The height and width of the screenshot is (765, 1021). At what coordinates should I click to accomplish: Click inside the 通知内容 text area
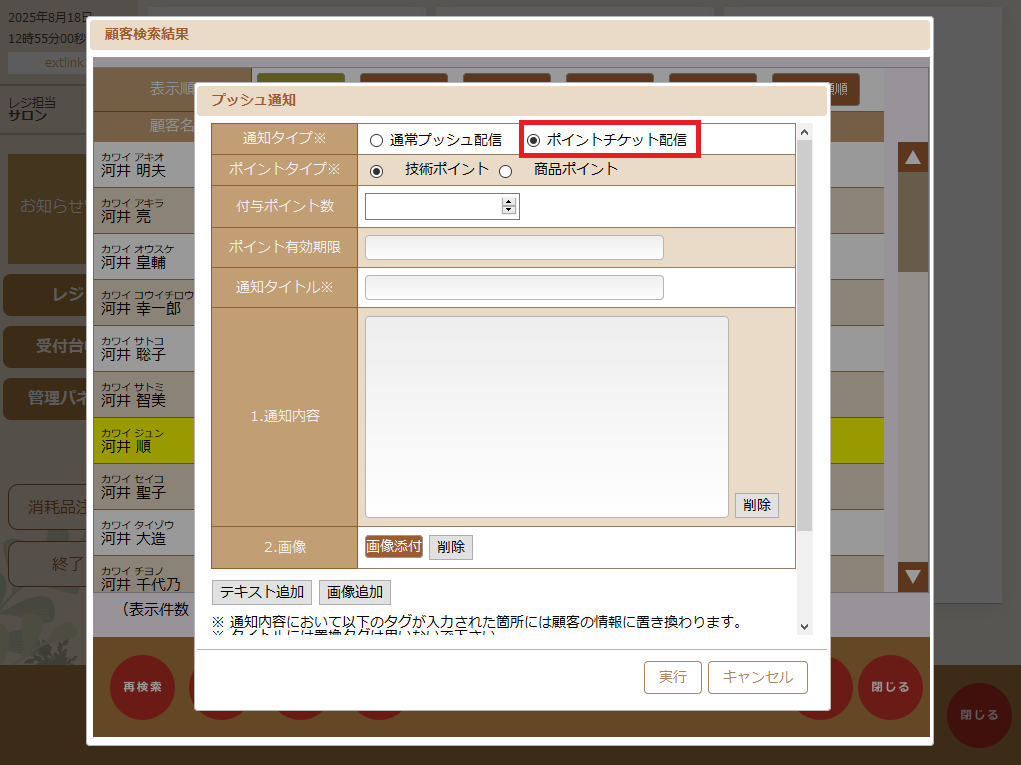(546, 416)
